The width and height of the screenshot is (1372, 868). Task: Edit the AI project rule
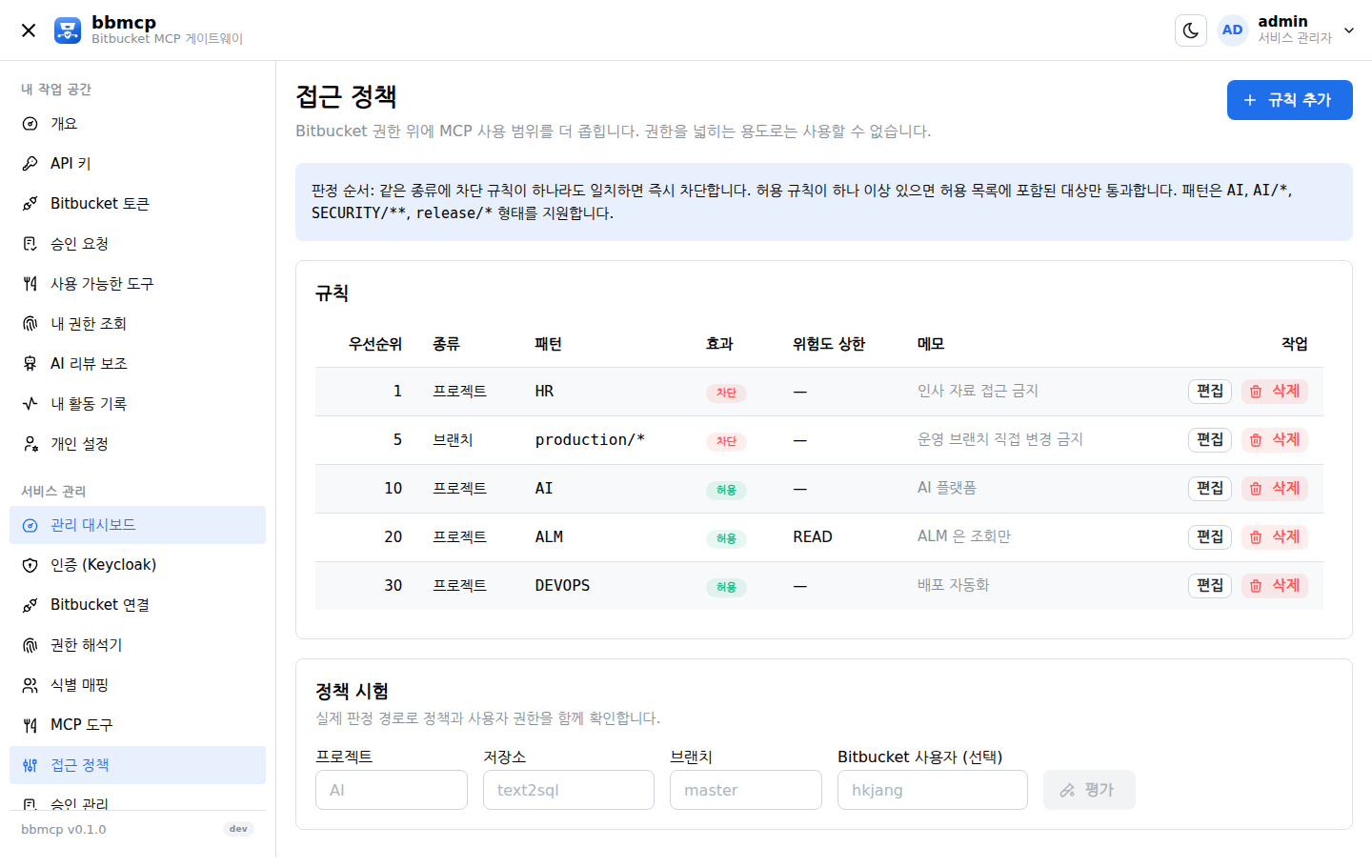coord(1210,489)
